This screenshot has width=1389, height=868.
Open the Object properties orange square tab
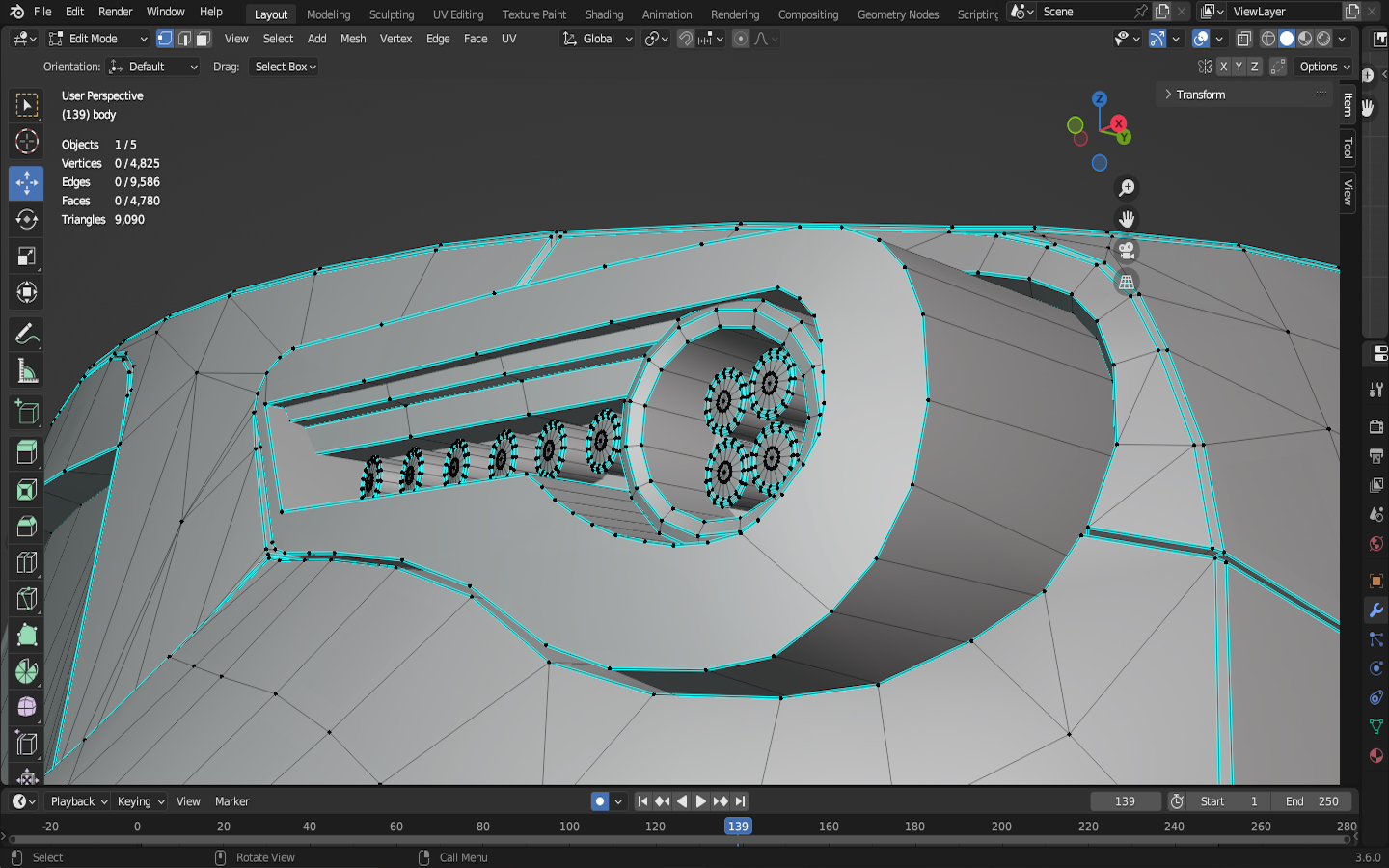1376,582
